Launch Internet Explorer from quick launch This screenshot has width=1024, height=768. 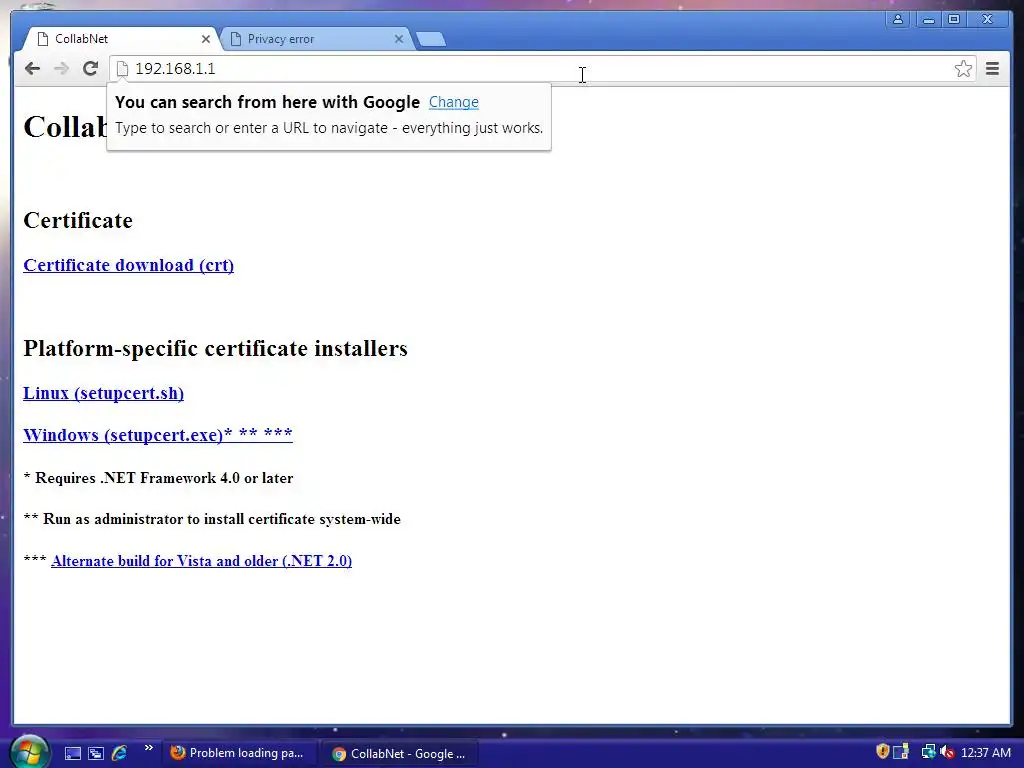click(120, 753)
